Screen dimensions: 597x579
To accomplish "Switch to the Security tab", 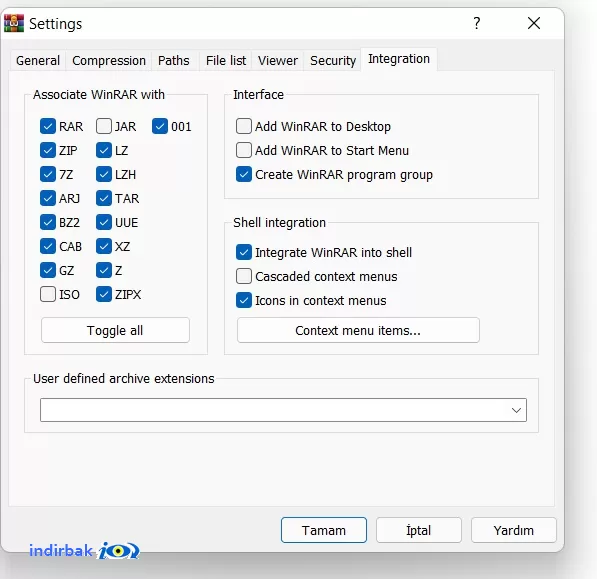I will tap(333, 61).
